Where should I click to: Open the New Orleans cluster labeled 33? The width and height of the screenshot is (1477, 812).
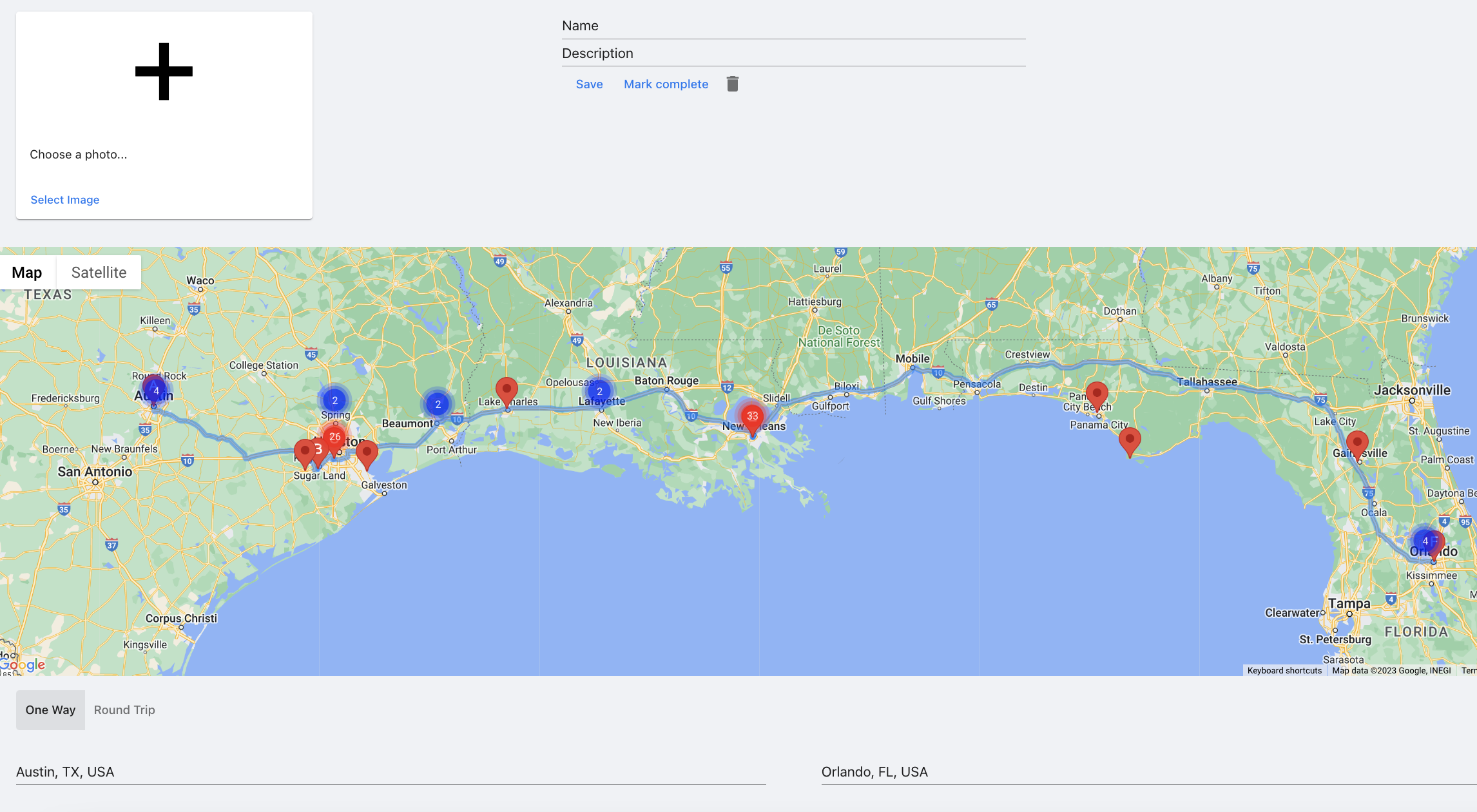coord(752,416)
